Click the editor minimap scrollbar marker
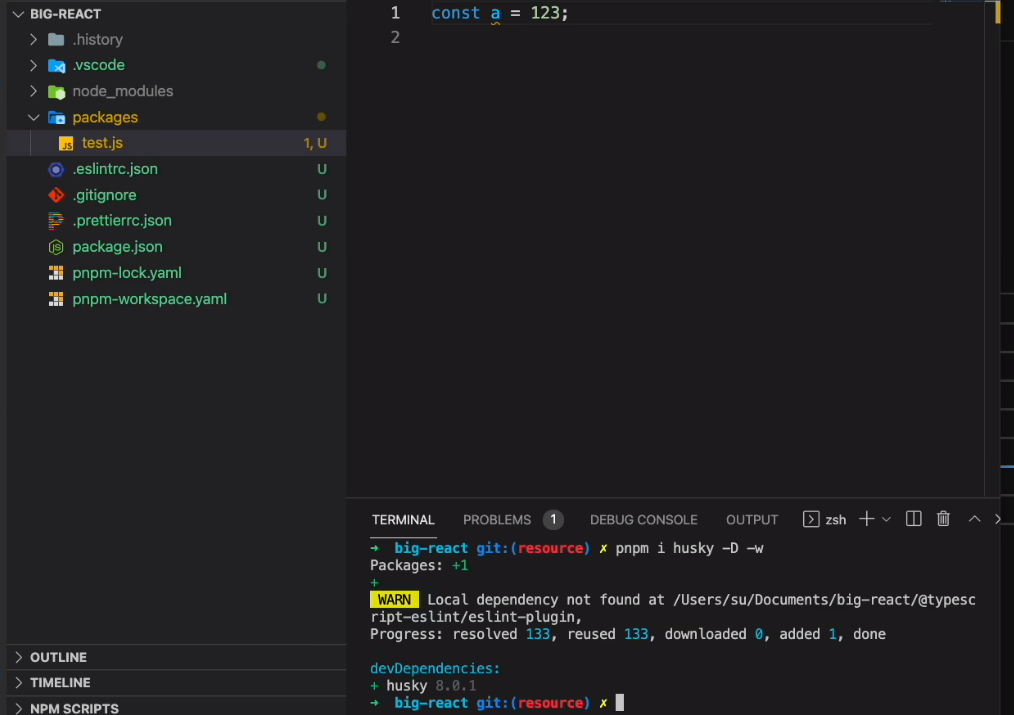 997,12
